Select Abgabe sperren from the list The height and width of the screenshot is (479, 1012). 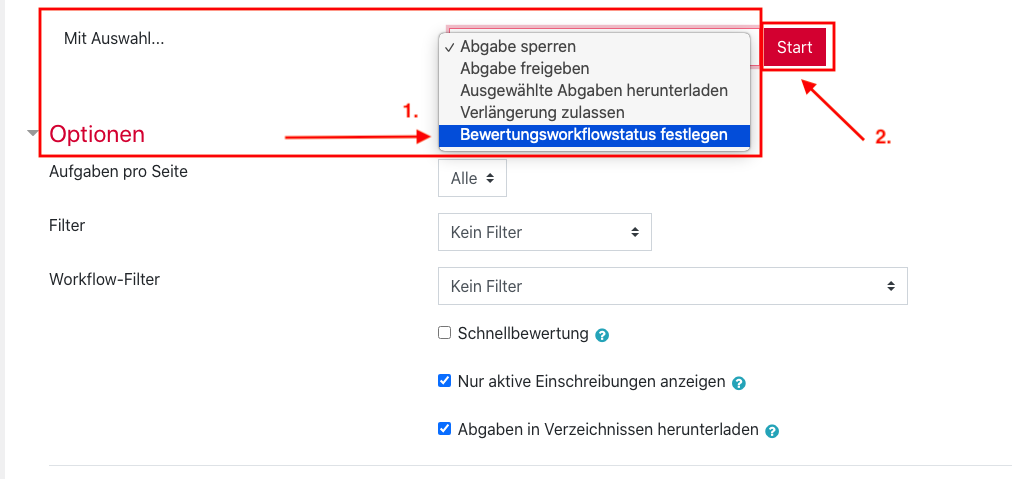tap(517, 47)
